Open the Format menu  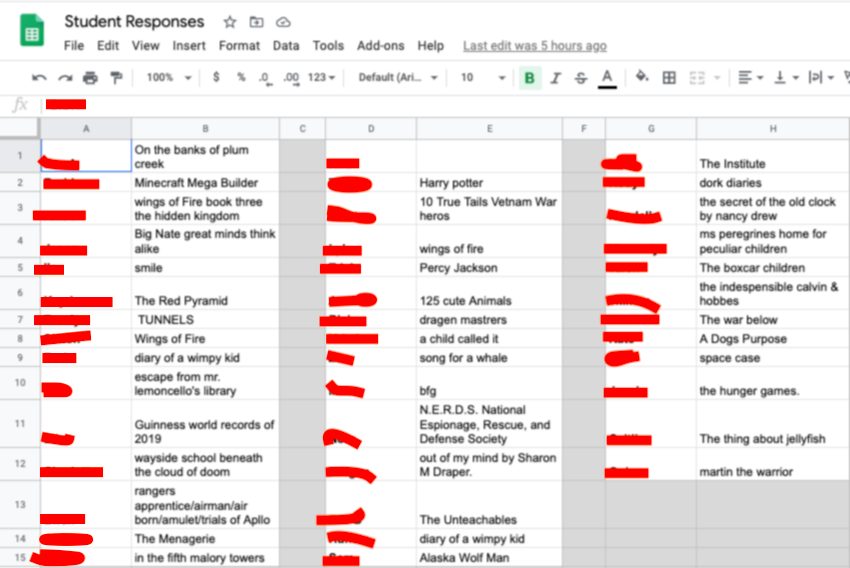[x=239, y=46]
